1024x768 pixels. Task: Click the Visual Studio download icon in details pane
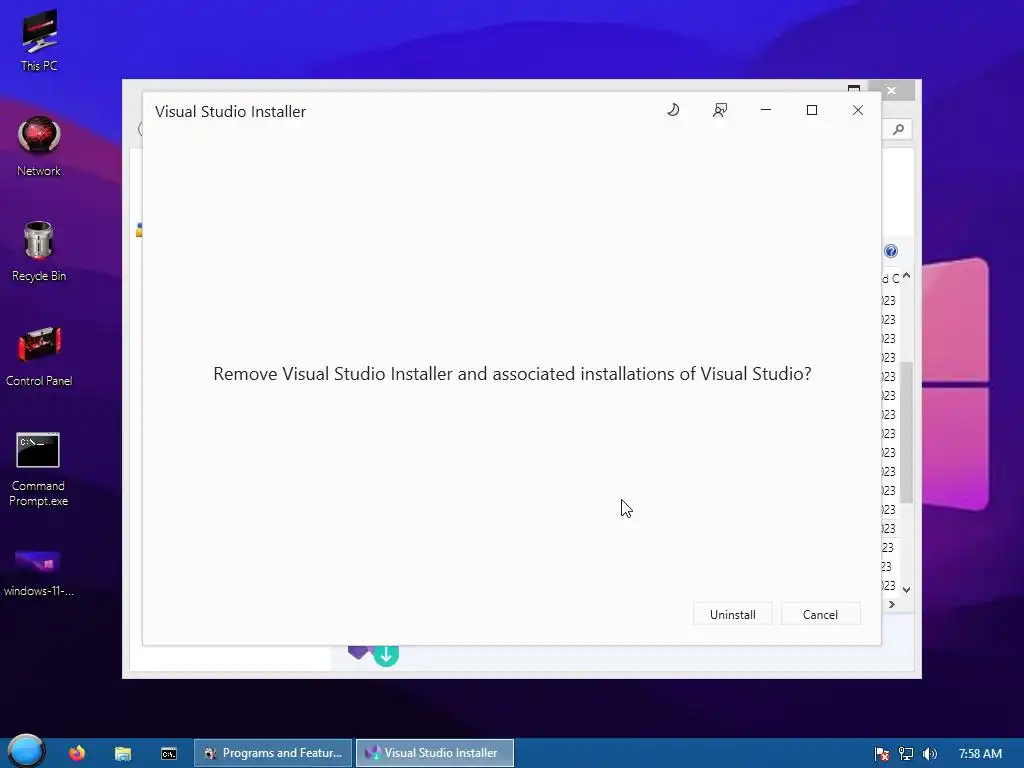[374, 654]
